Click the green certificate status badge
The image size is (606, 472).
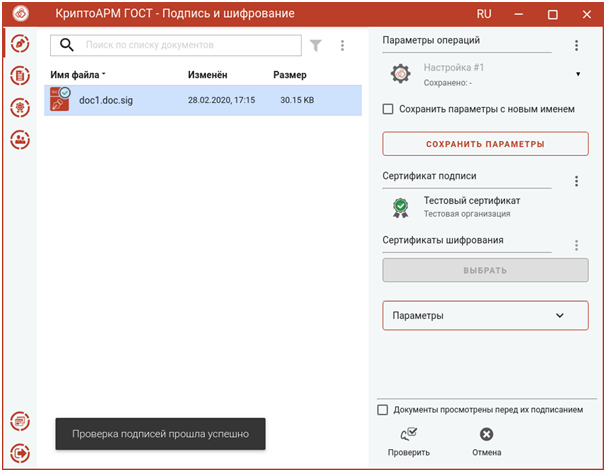tap(401, 208)
